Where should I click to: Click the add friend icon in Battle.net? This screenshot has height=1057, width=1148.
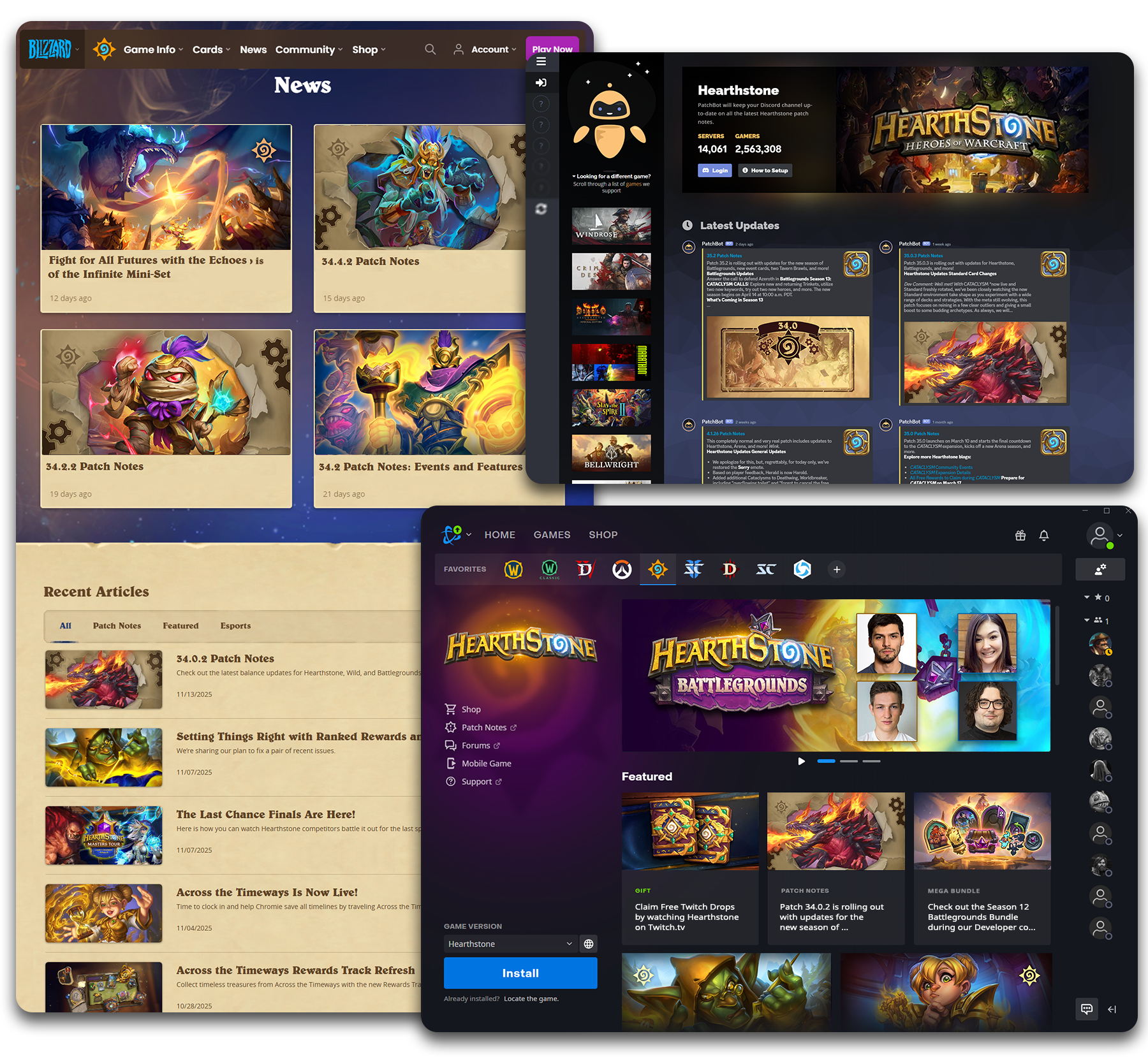point(1100,569)
